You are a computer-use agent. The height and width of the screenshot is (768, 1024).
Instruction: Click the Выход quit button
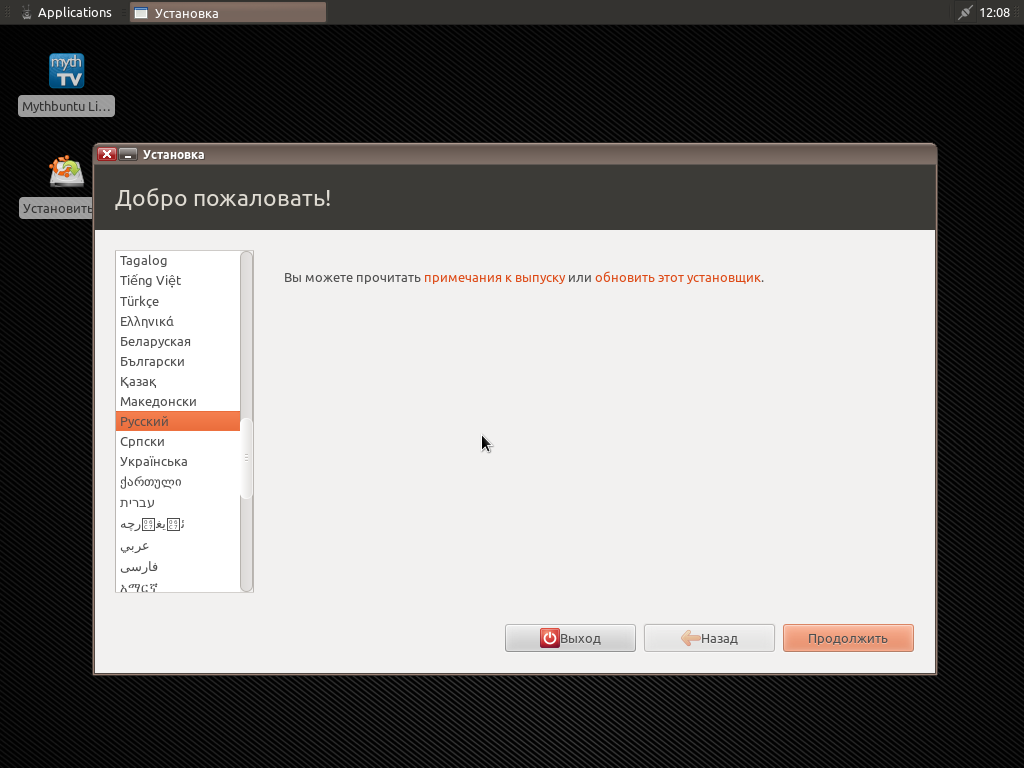click(570, 638)
